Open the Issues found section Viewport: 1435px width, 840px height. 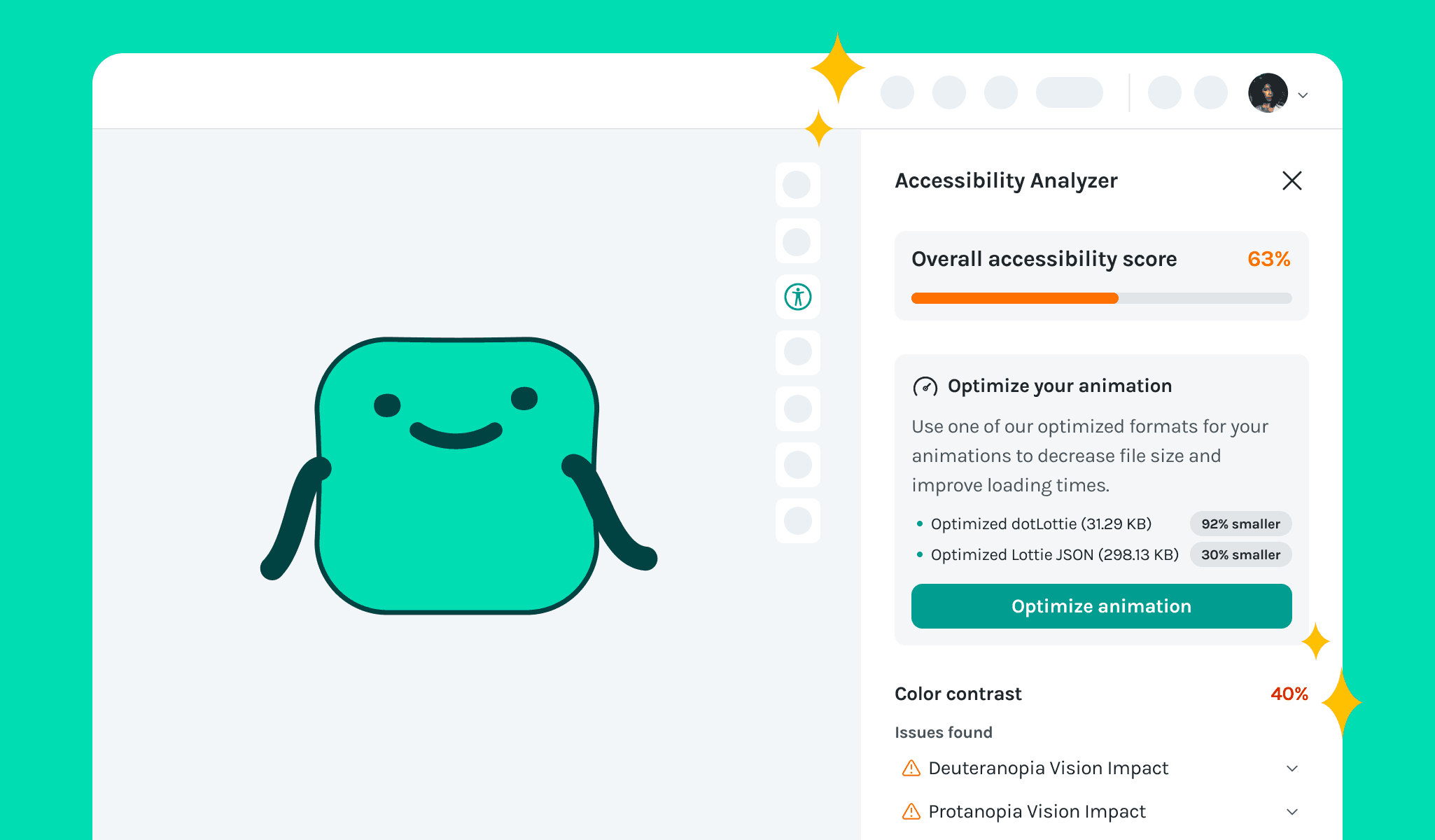pos(943,732)
